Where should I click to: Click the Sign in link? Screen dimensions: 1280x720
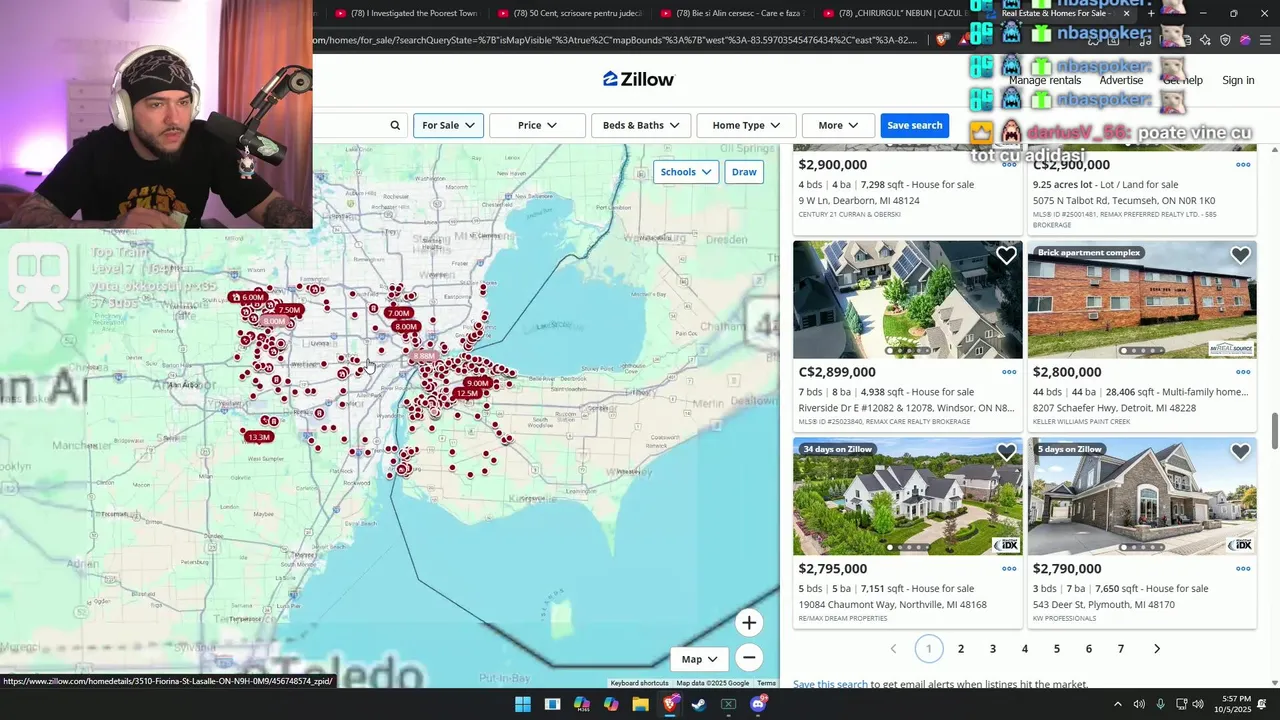point(1238,80)
